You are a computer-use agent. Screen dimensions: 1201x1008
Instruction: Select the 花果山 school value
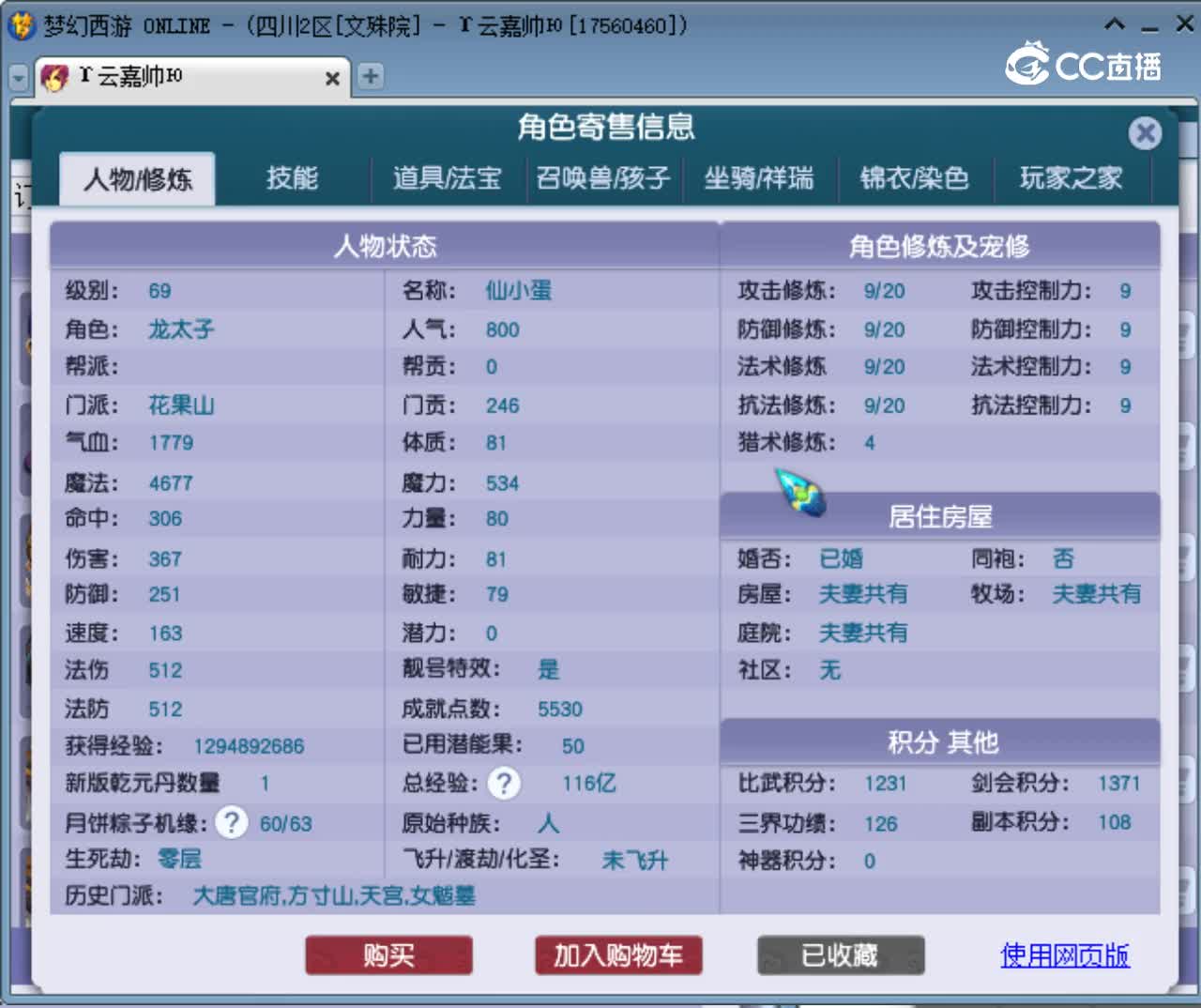[x=181, y=405]
